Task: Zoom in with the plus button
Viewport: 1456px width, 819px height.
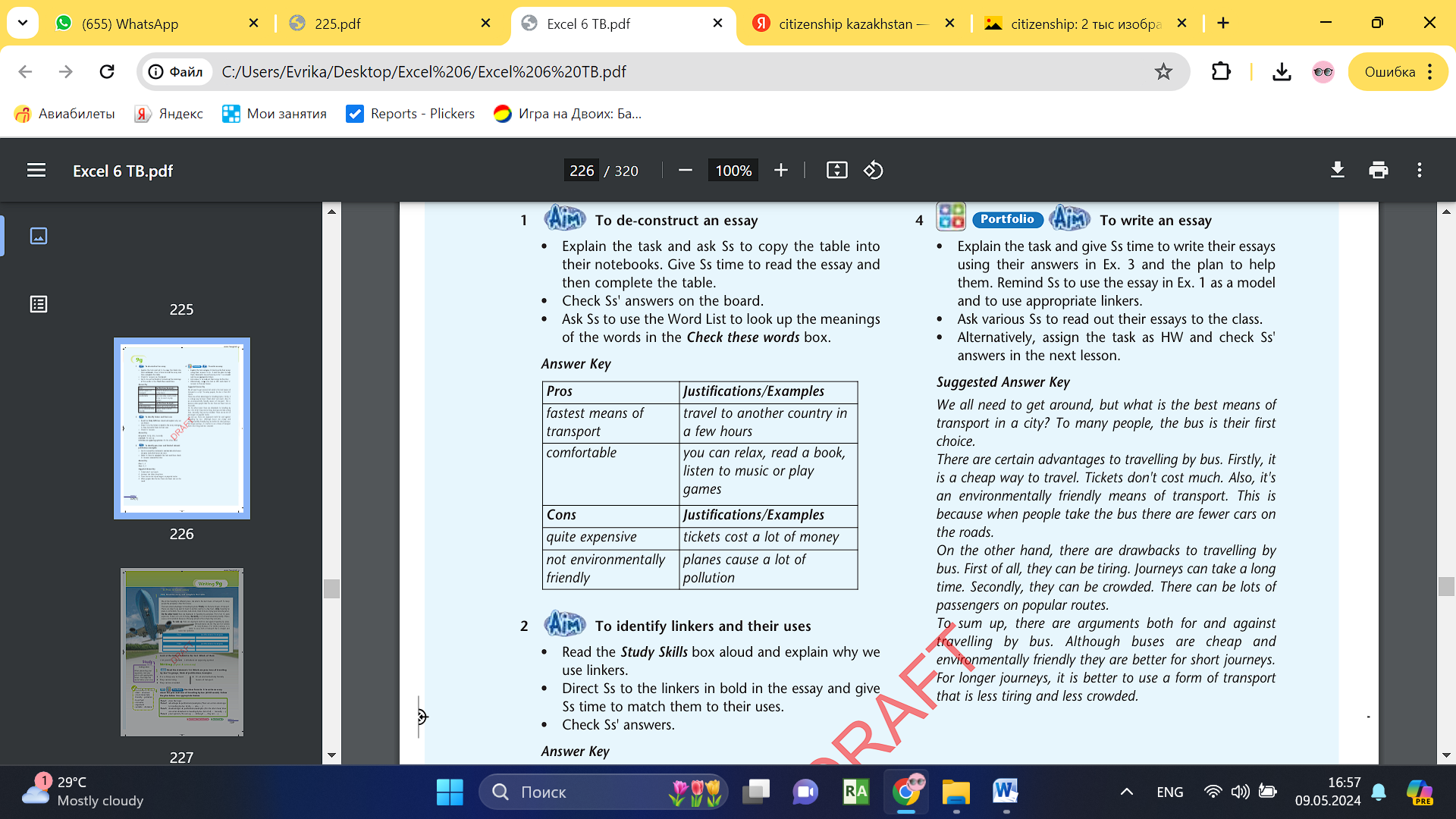Action: point(781,171)
